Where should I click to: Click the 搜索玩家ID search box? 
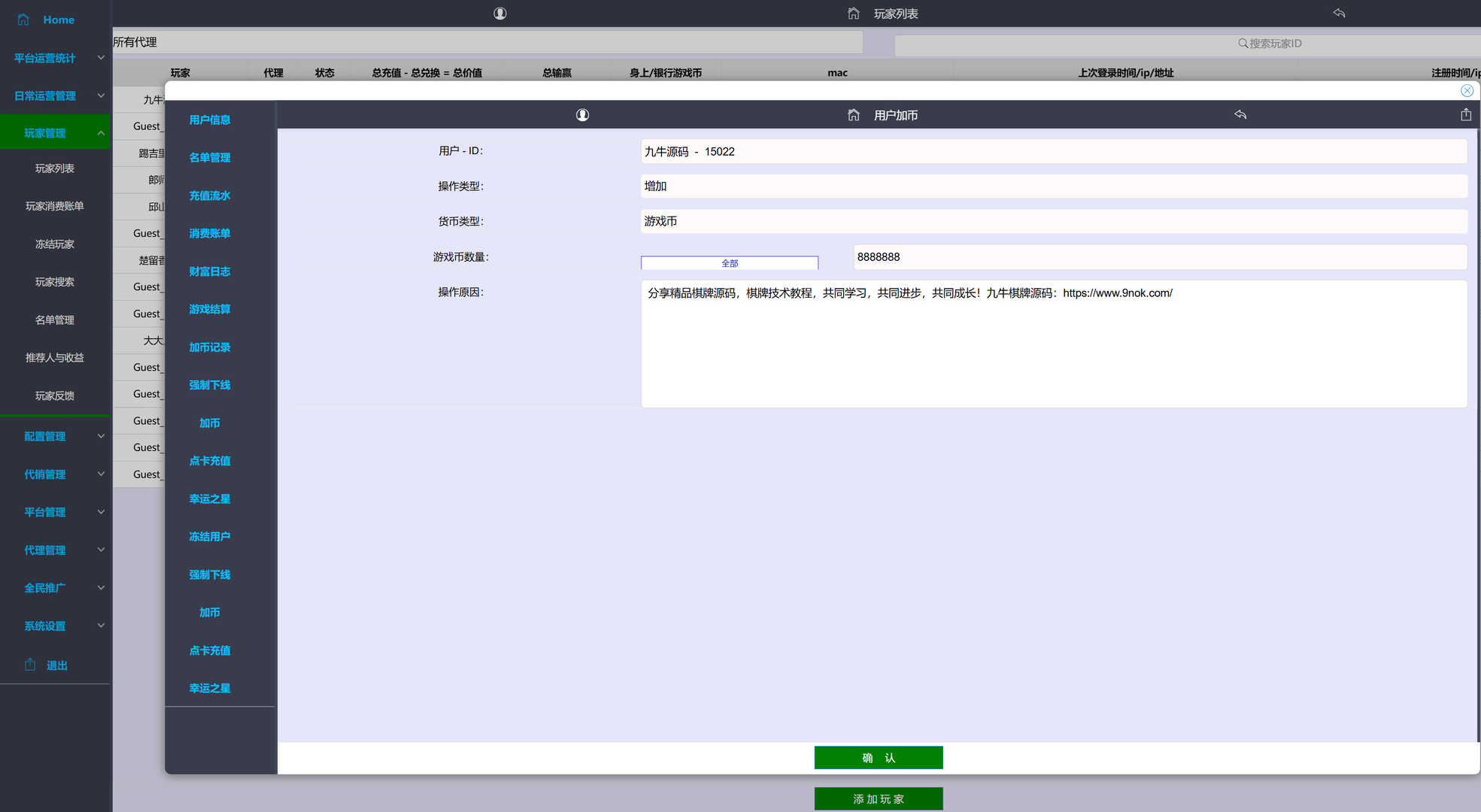[1271, 44]
